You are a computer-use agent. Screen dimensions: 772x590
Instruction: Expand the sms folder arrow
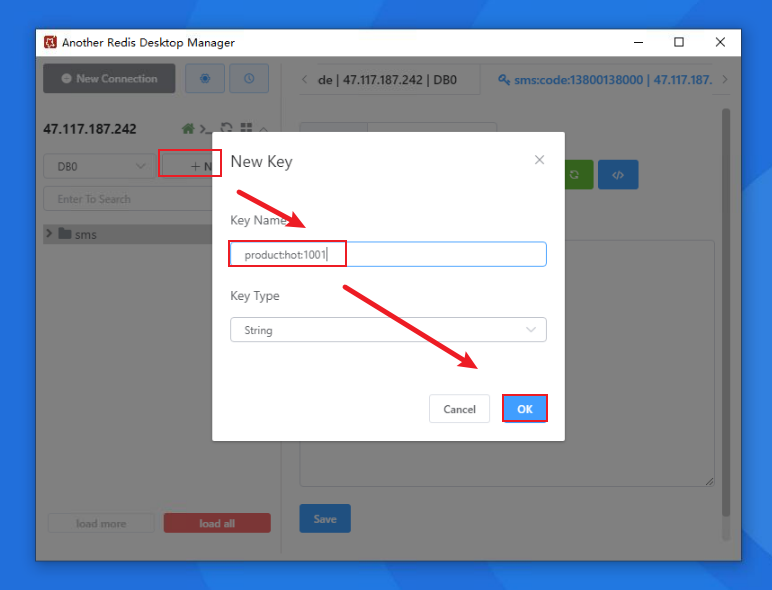(49, 233)
